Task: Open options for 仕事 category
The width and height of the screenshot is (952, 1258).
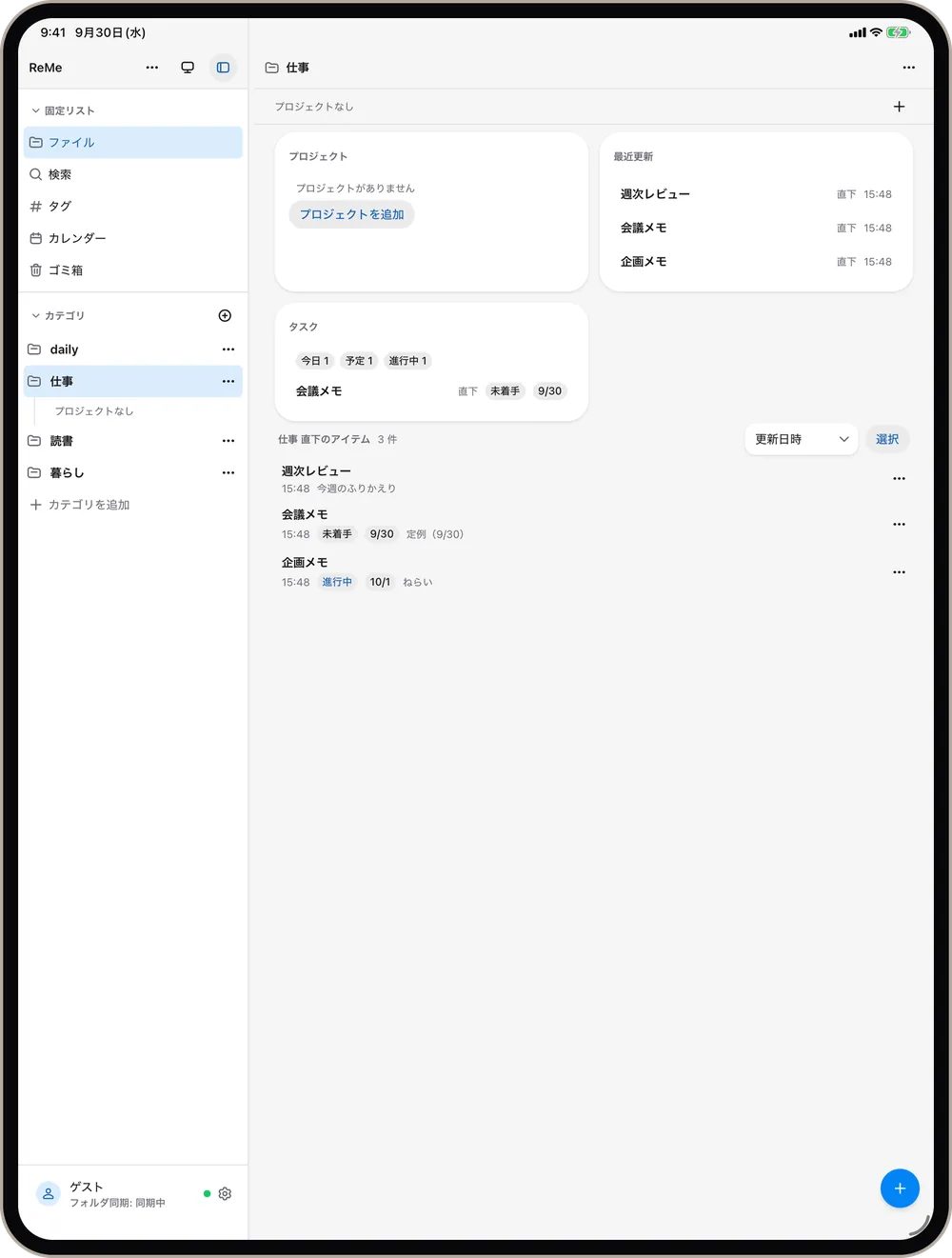Action: pos(228,381)
